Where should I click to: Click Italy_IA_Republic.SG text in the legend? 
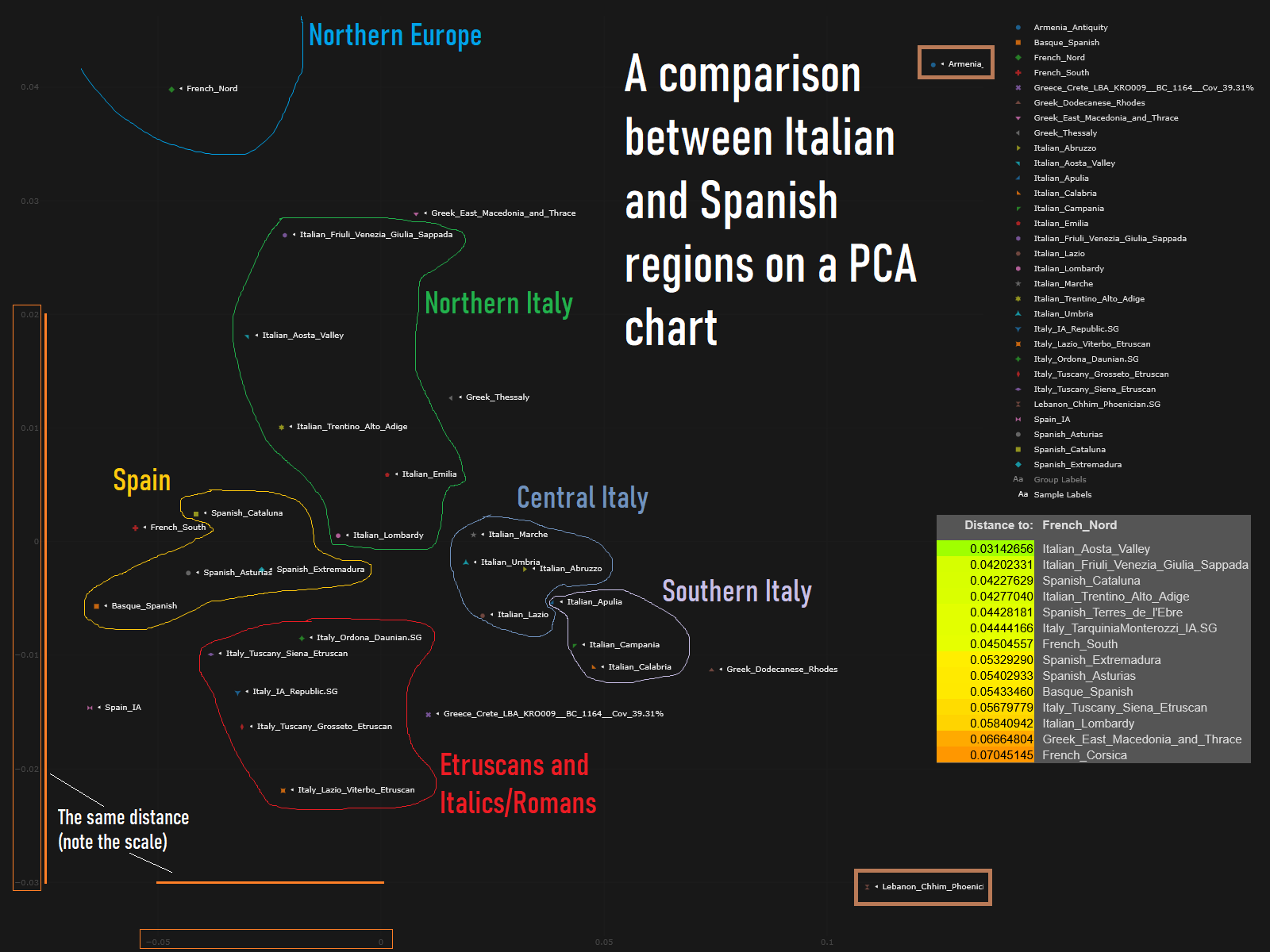1076,329
